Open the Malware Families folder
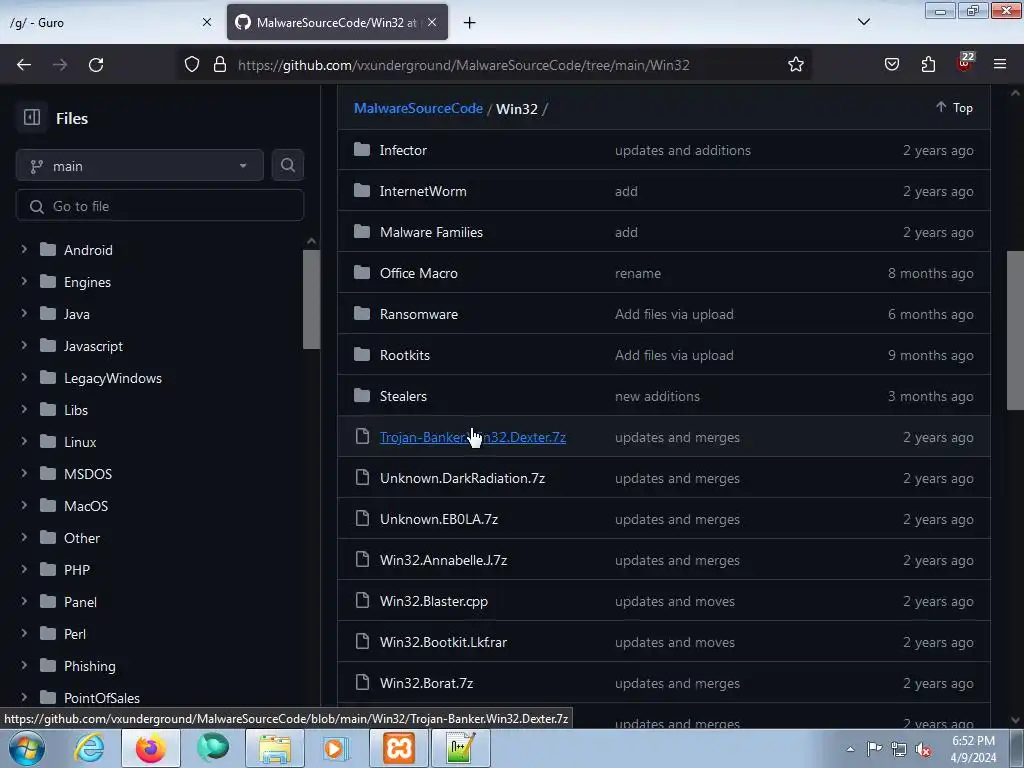This screenshot has width=1024, height=768. click(x=431, y=232)
